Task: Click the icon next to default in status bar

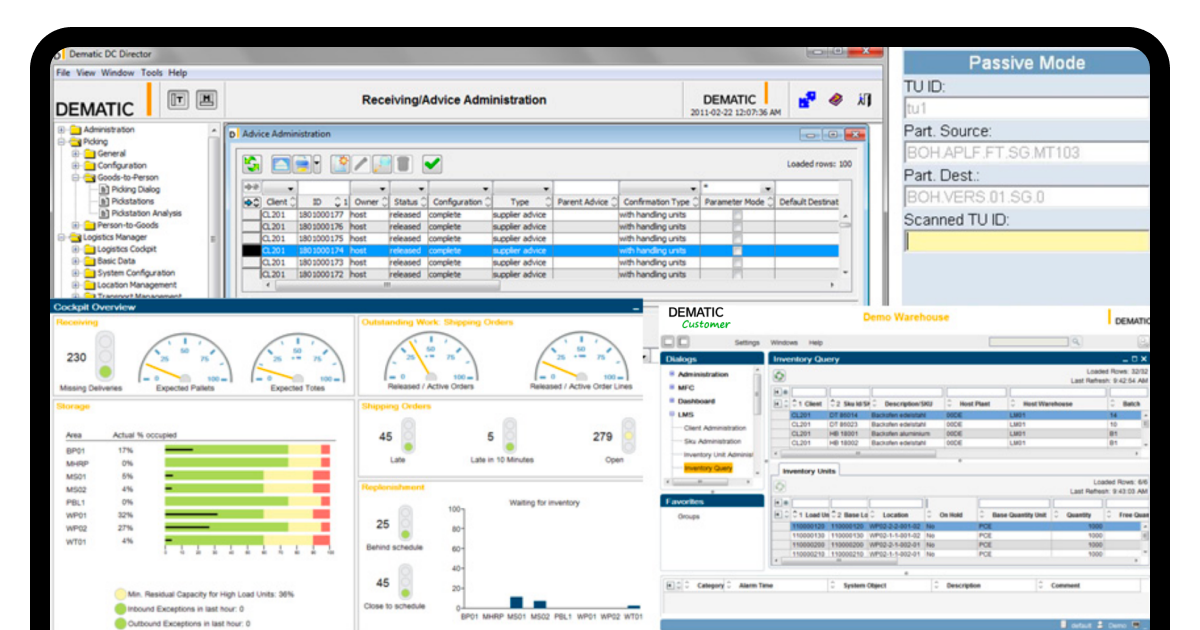Action: [x=1064, y=624]
